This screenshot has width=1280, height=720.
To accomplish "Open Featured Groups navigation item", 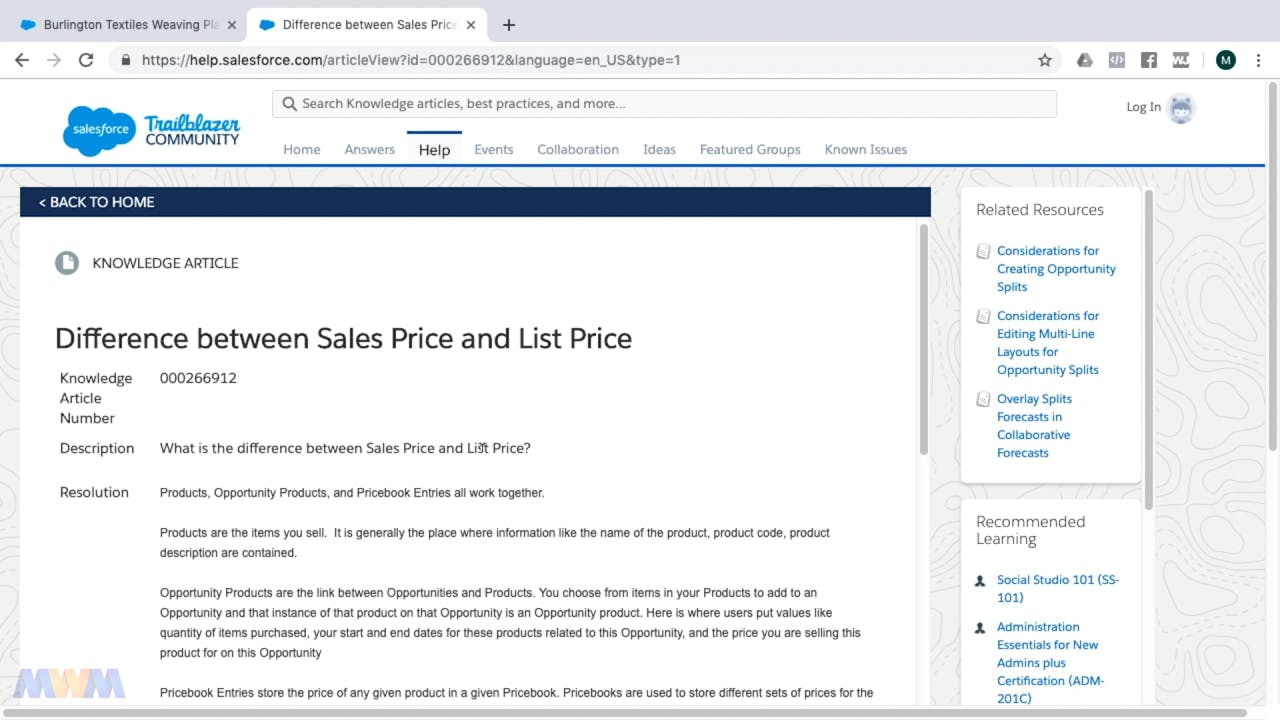I will [750, 150].
